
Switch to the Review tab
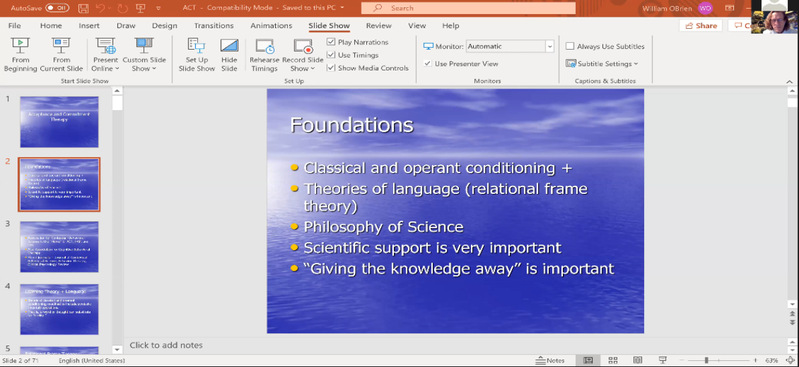(x=379, y=25)
